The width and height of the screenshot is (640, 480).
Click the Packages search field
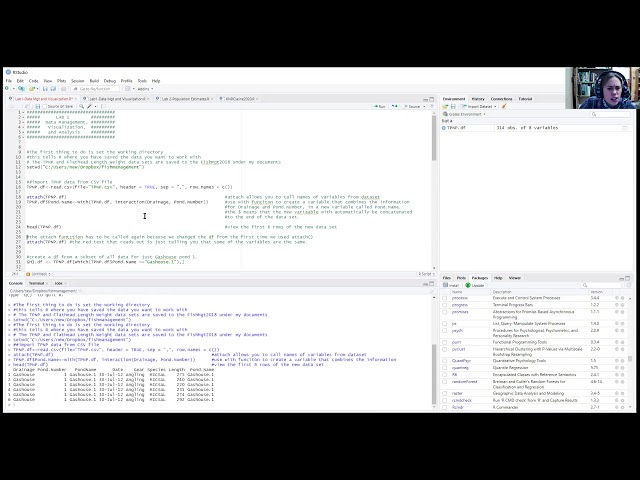click(603, 285)
